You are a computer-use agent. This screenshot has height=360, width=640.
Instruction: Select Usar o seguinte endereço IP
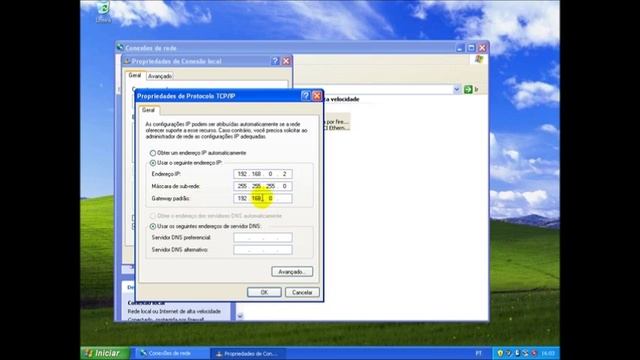click(153, 163)
